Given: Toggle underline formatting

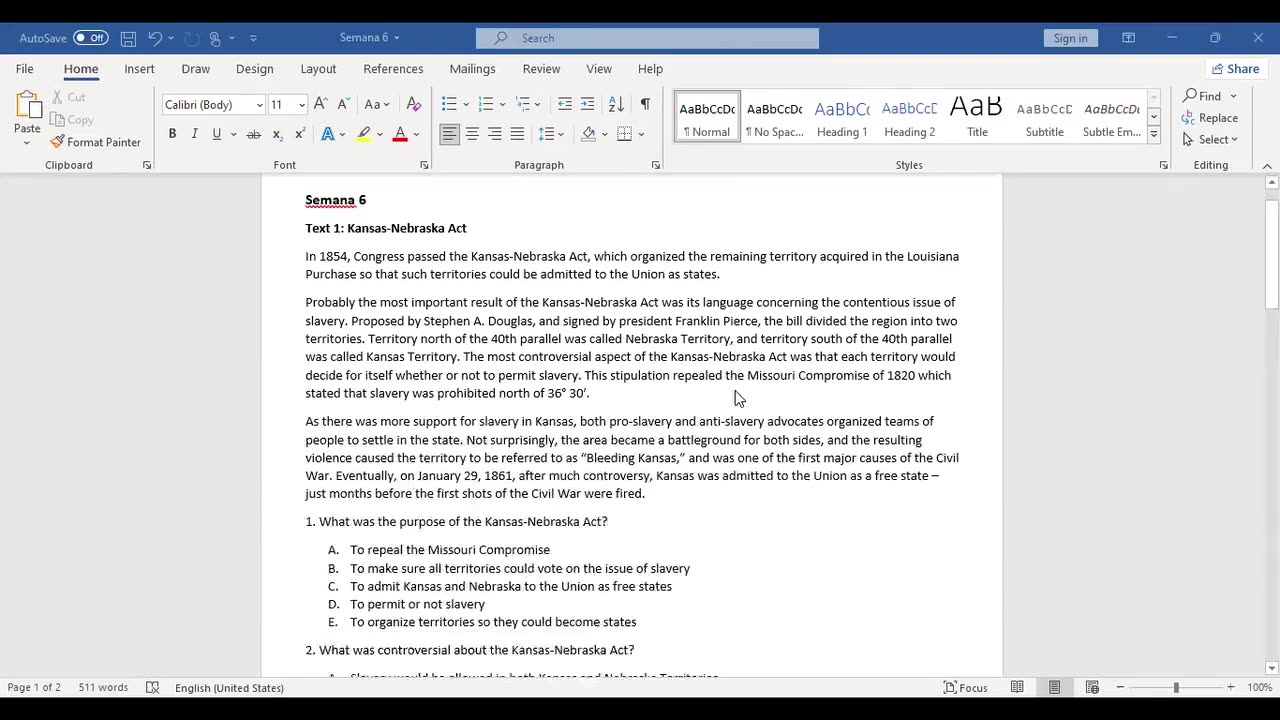Looking at the screenshot, I should tap(216, 134).
